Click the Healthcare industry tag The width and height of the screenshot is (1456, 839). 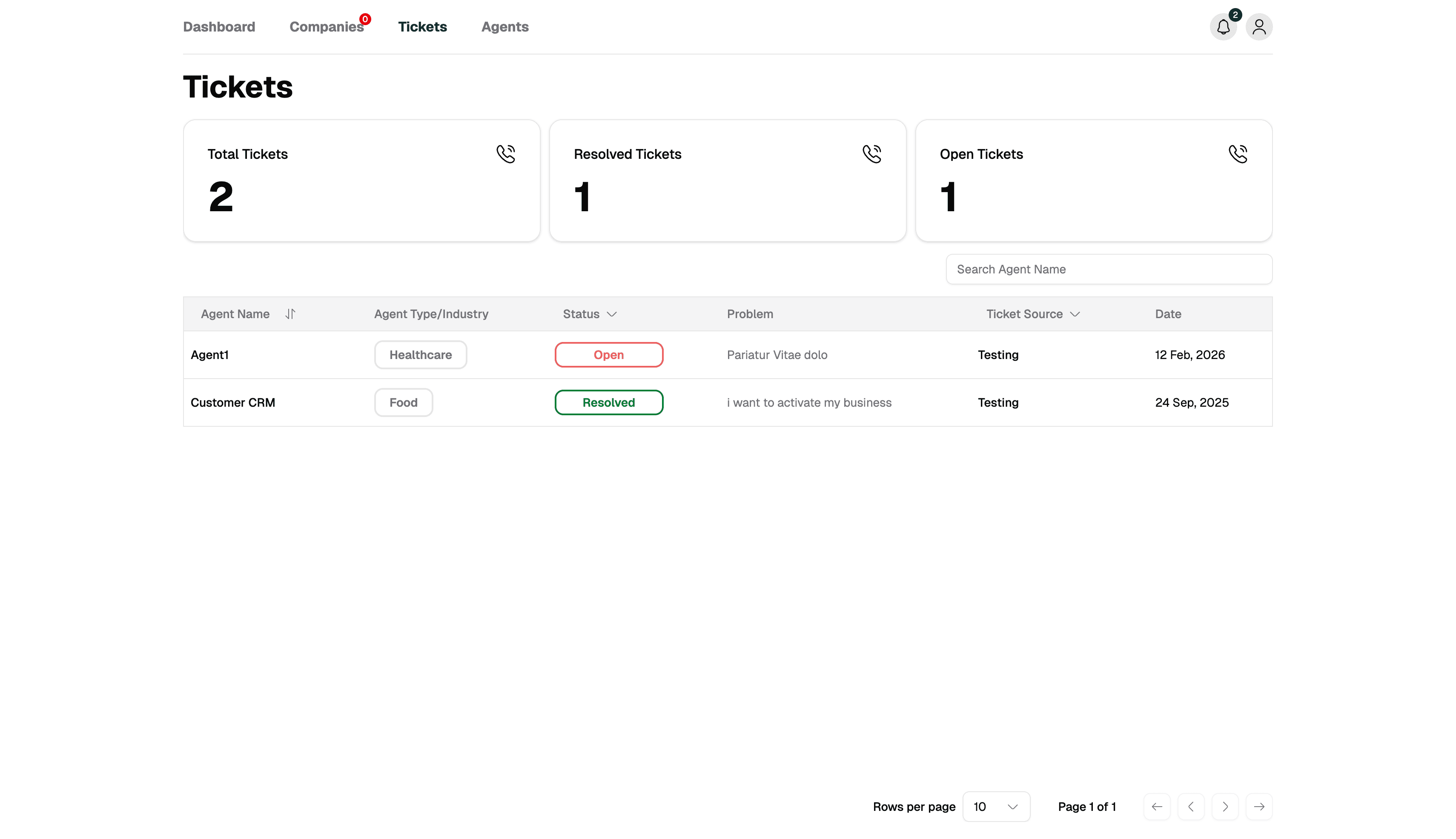(420, 354)
